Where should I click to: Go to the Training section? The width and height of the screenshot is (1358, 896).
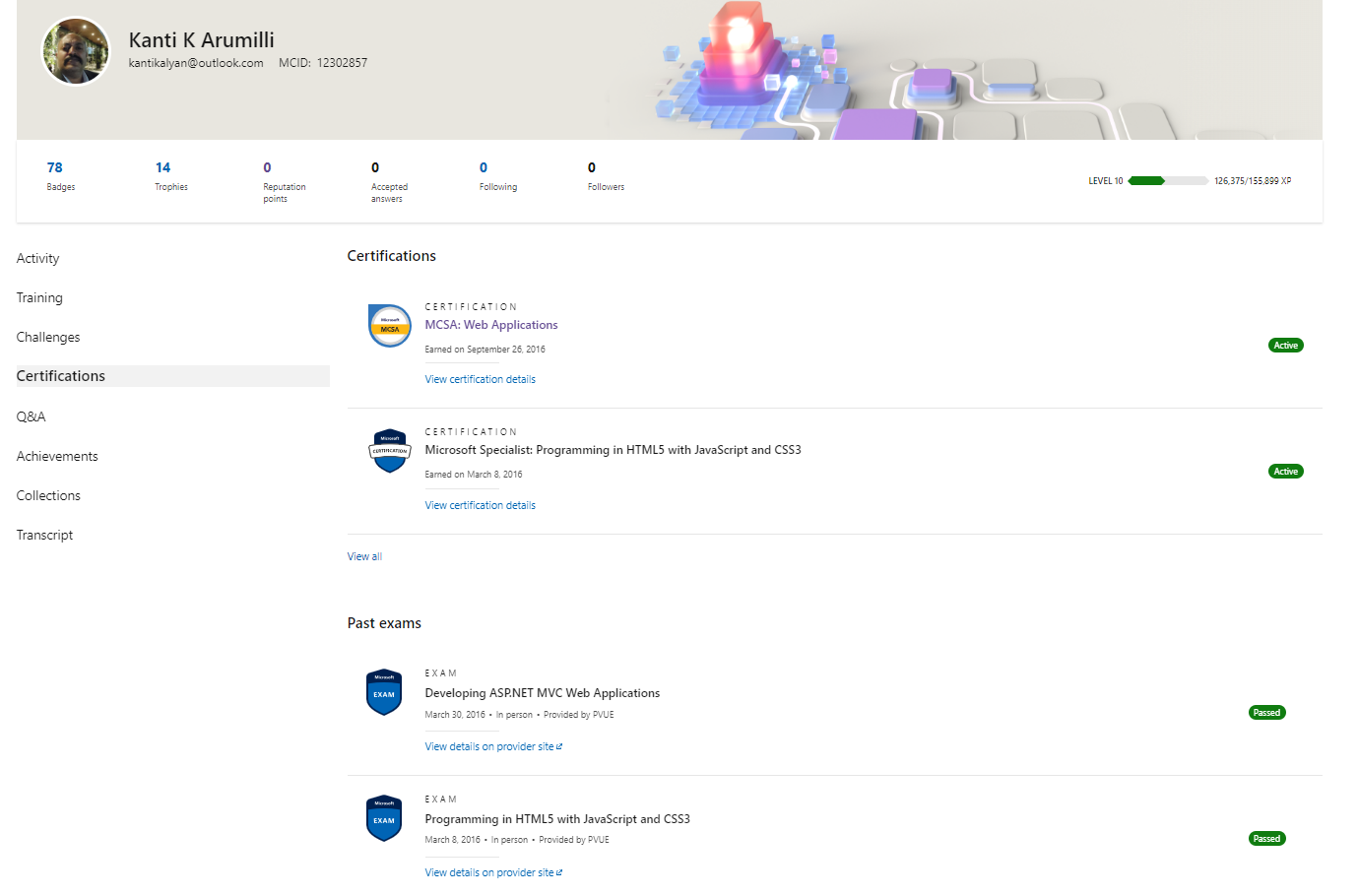39,297
